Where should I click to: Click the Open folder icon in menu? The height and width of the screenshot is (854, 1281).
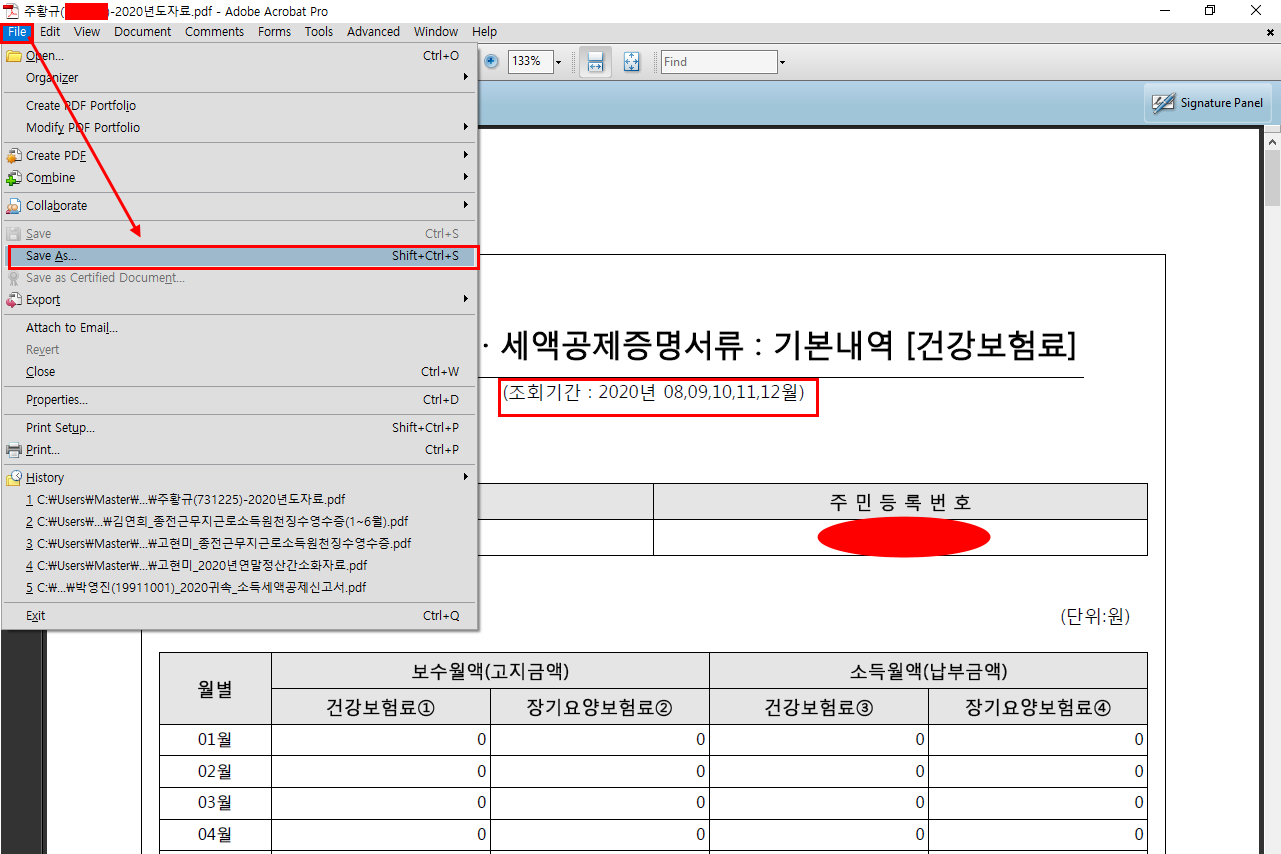tap(14, 56)
